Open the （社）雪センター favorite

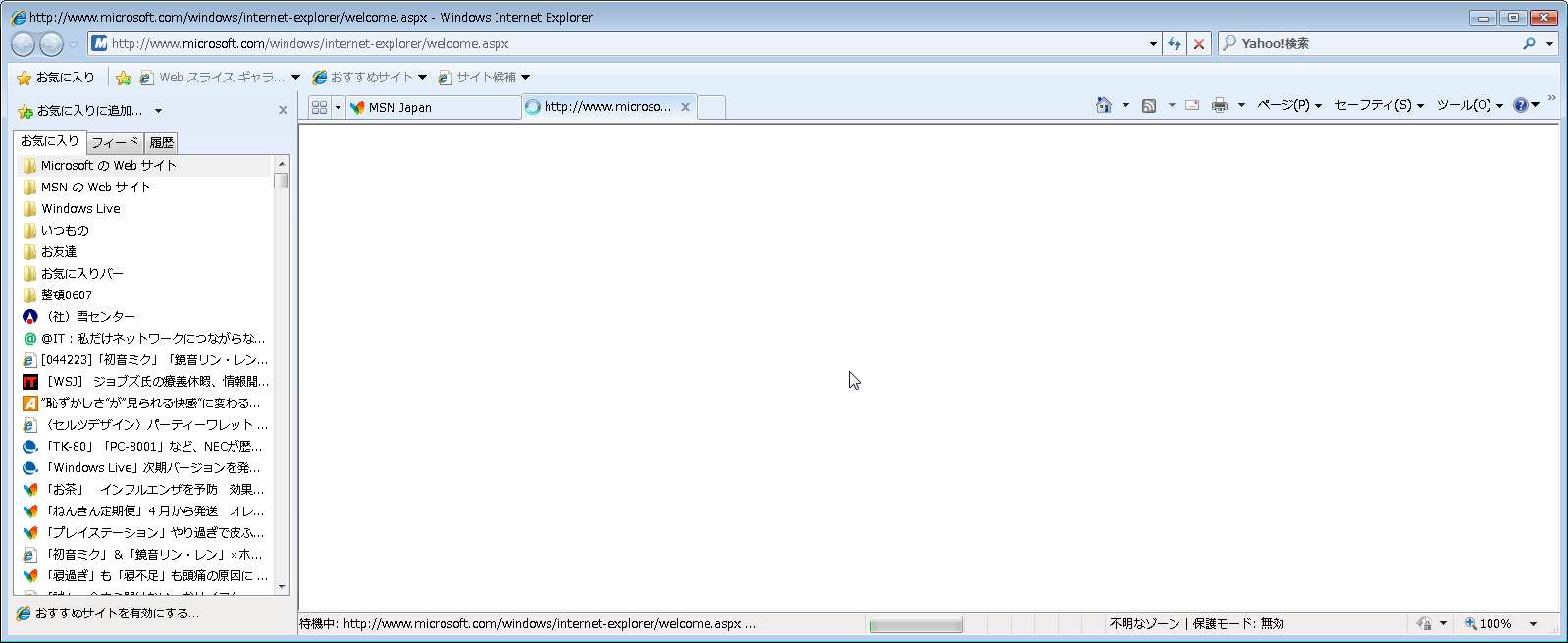(144, 317)
